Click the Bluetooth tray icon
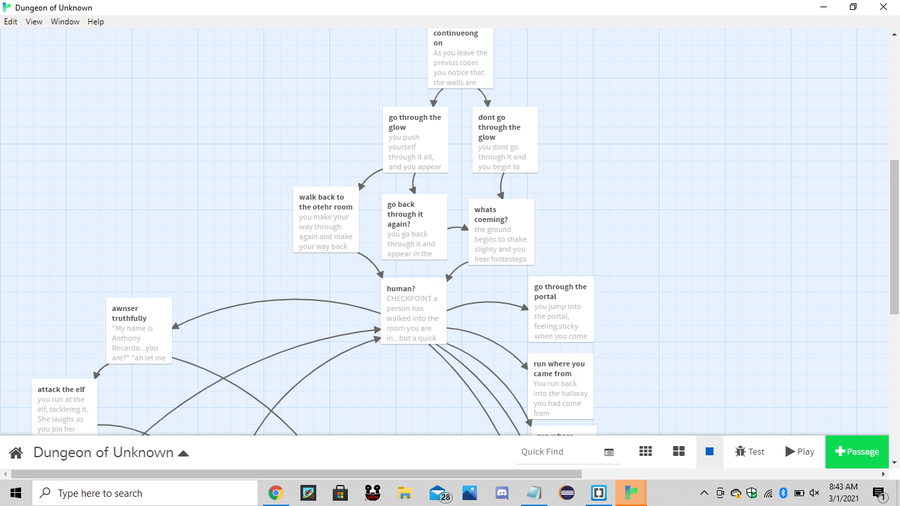Image resolution: width=900 pixels, height=506 pixels. pos(783,493)
